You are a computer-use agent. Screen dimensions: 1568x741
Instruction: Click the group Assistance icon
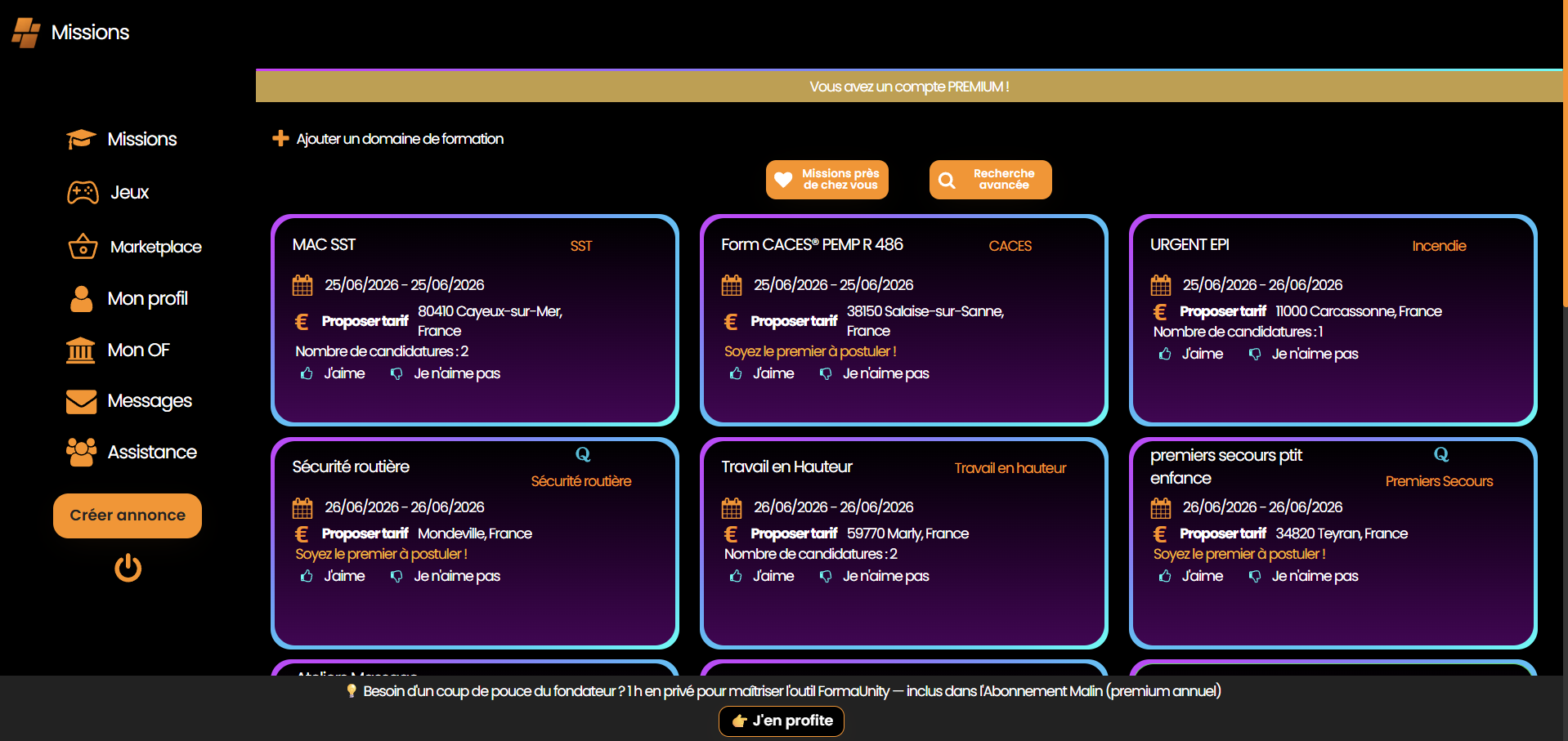tap(81, 452)
